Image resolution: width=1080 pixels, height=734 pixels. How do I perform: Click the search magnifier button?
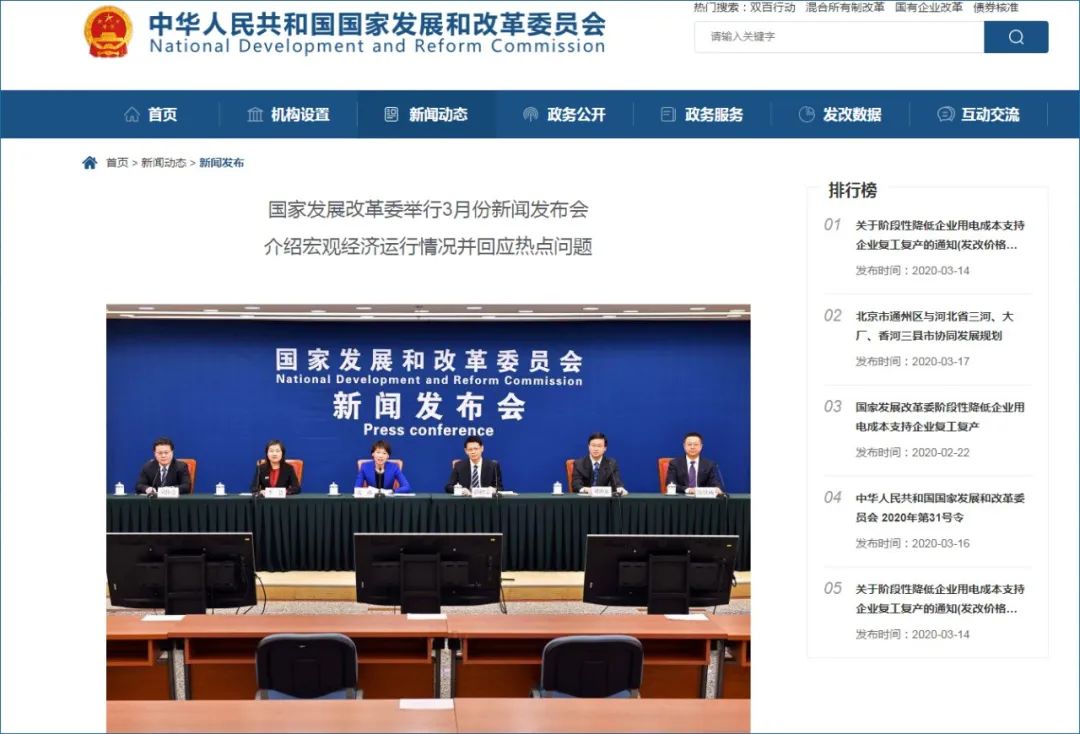click(1016, 37)
